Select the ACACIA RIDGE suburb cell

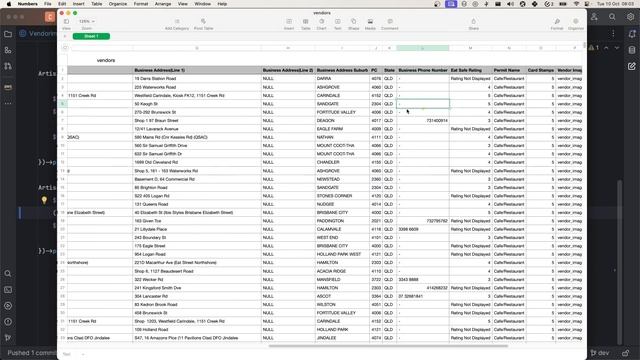(x=342, y=271)
